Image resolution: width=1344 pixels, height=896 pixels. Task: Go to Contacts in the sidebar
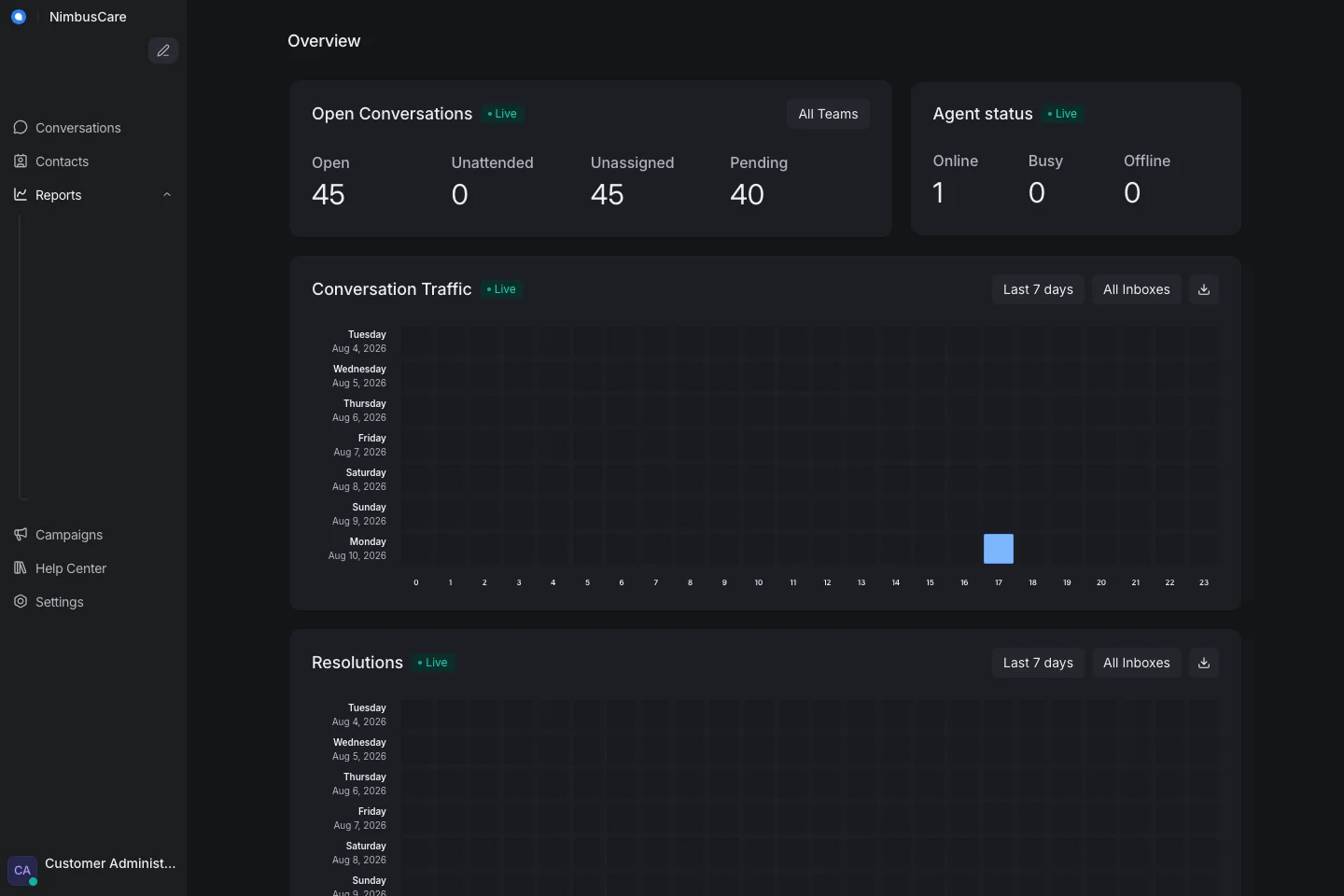pyautogui.click(x=93, y=161)
